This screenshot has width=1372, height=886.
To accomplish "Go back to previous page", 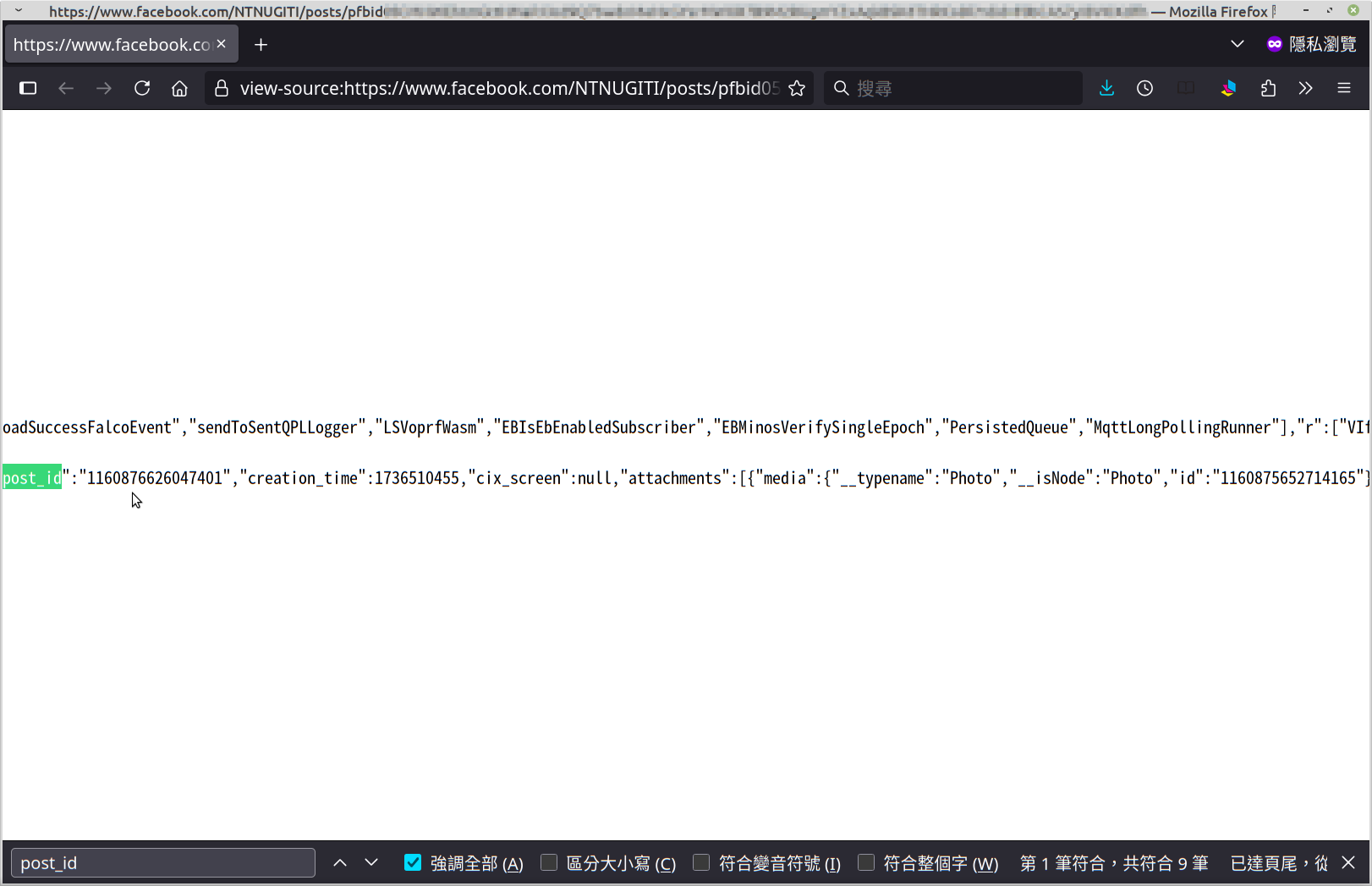I will coord(66,88).
